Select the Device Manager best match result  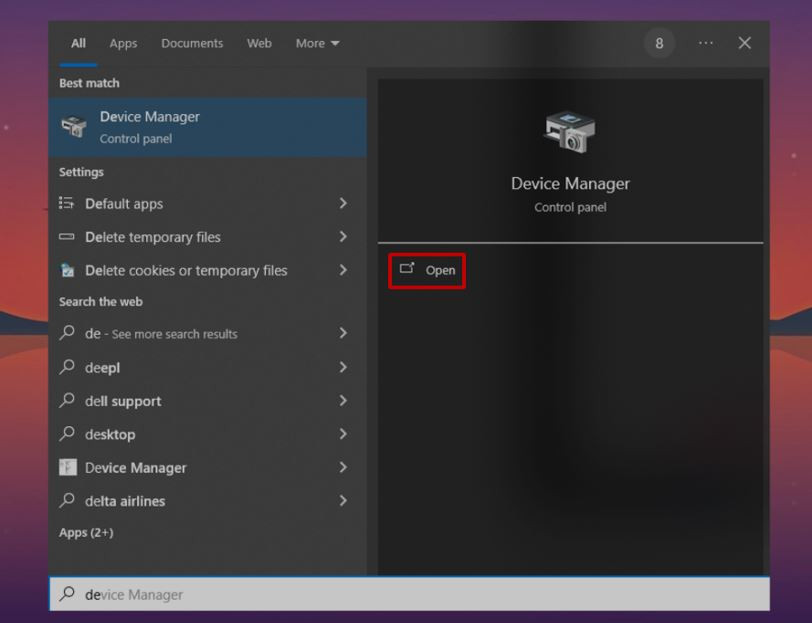click(208, 127)
